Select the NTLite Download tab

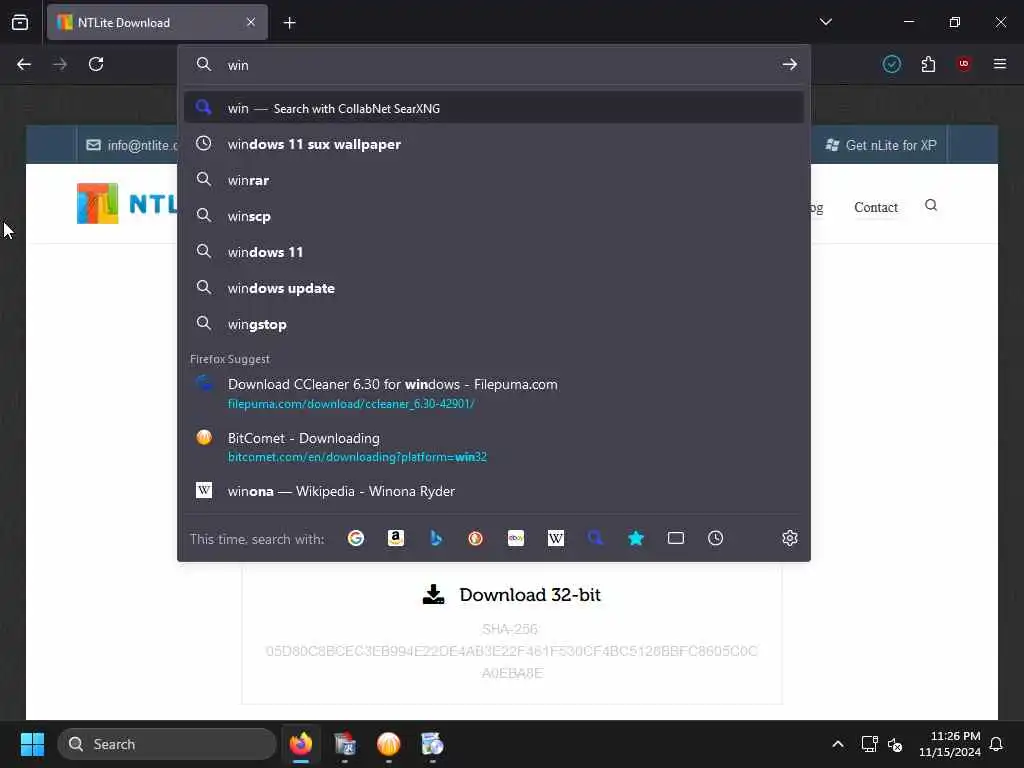point(157,22)
